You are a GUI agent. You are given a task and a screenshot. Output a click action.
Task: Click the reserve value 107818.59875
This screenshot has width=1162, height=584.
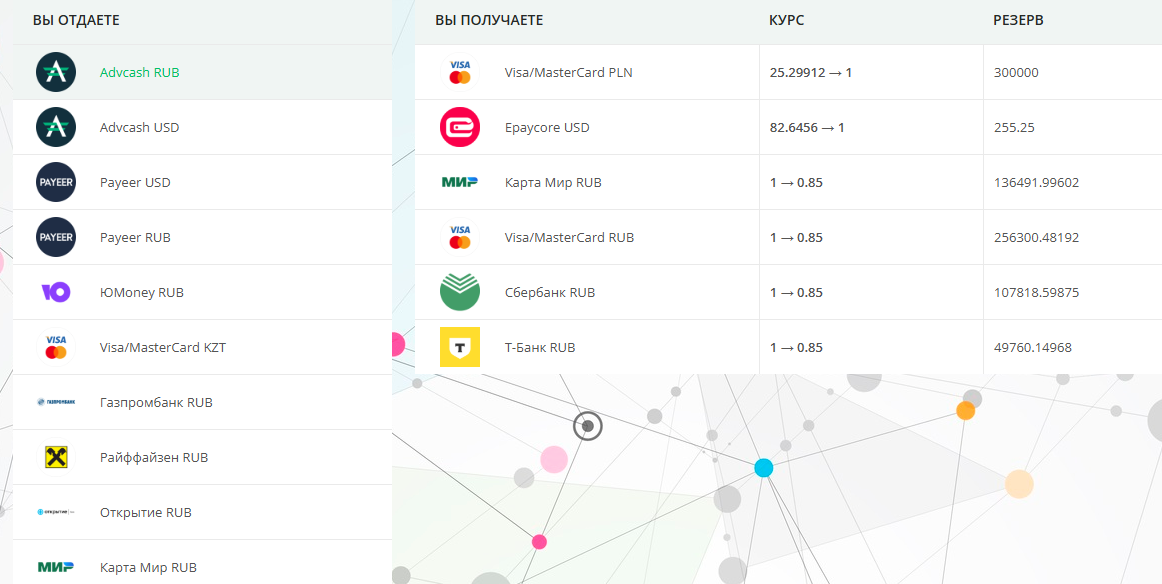pyautogui.click(x=1036, y=292)
